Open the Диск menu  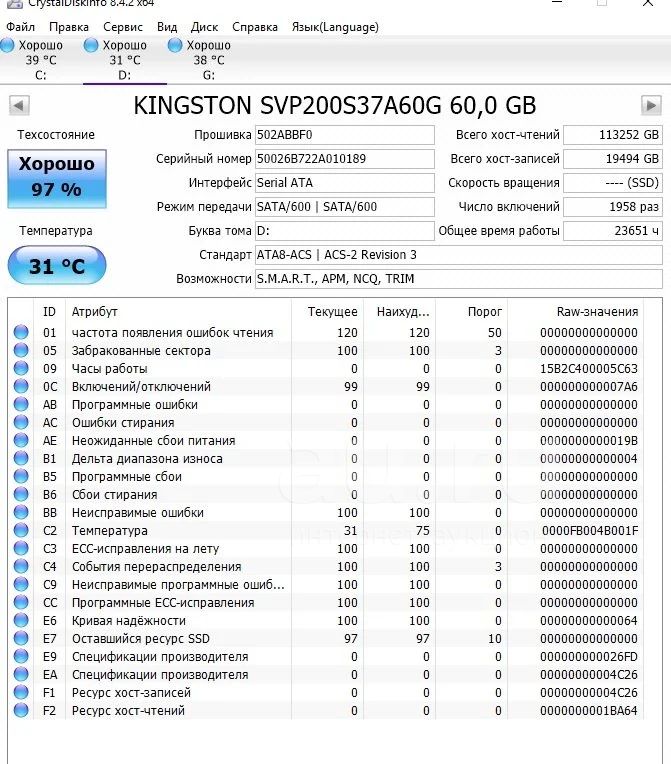pos(204,27)
